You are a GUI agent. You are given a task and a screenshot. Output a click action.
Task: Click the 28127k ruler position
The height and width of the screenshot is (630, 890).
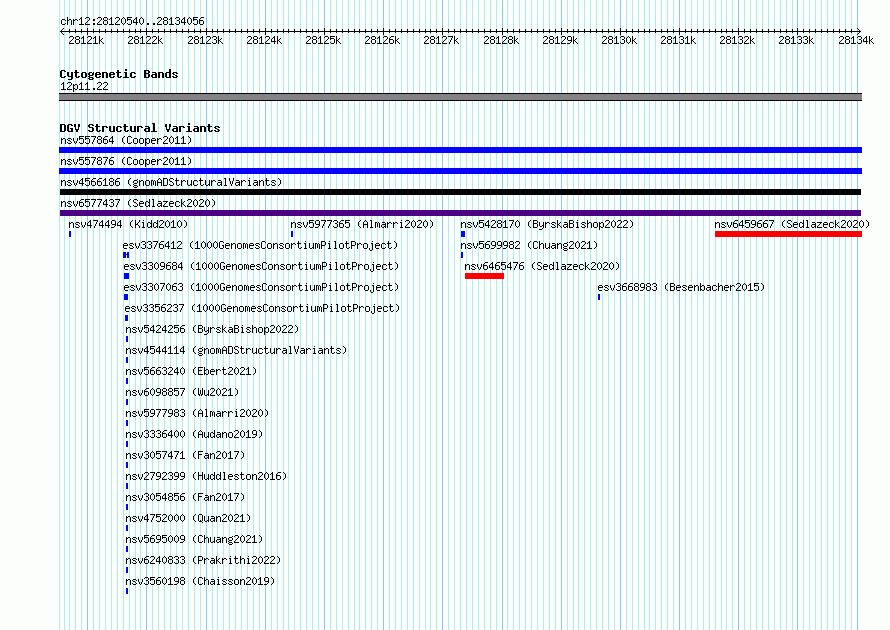(x=441, y=40)
